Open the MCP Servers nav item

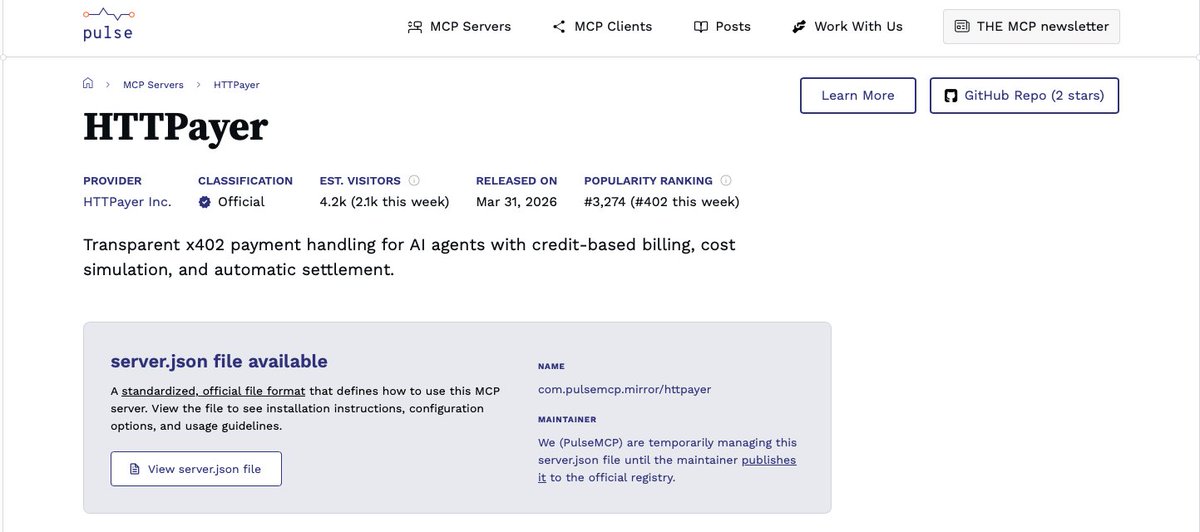click(459, 26)
